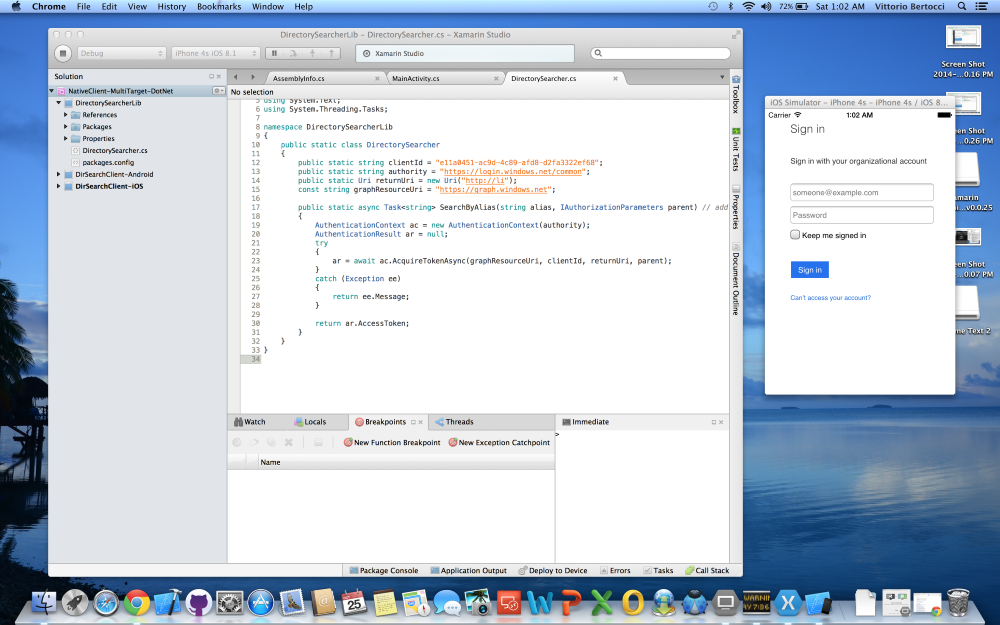Select DirectorySearcher.cs in solution tree
Image resolution: width=1000 pixels, height=625 pixels.
coord(115,151)
